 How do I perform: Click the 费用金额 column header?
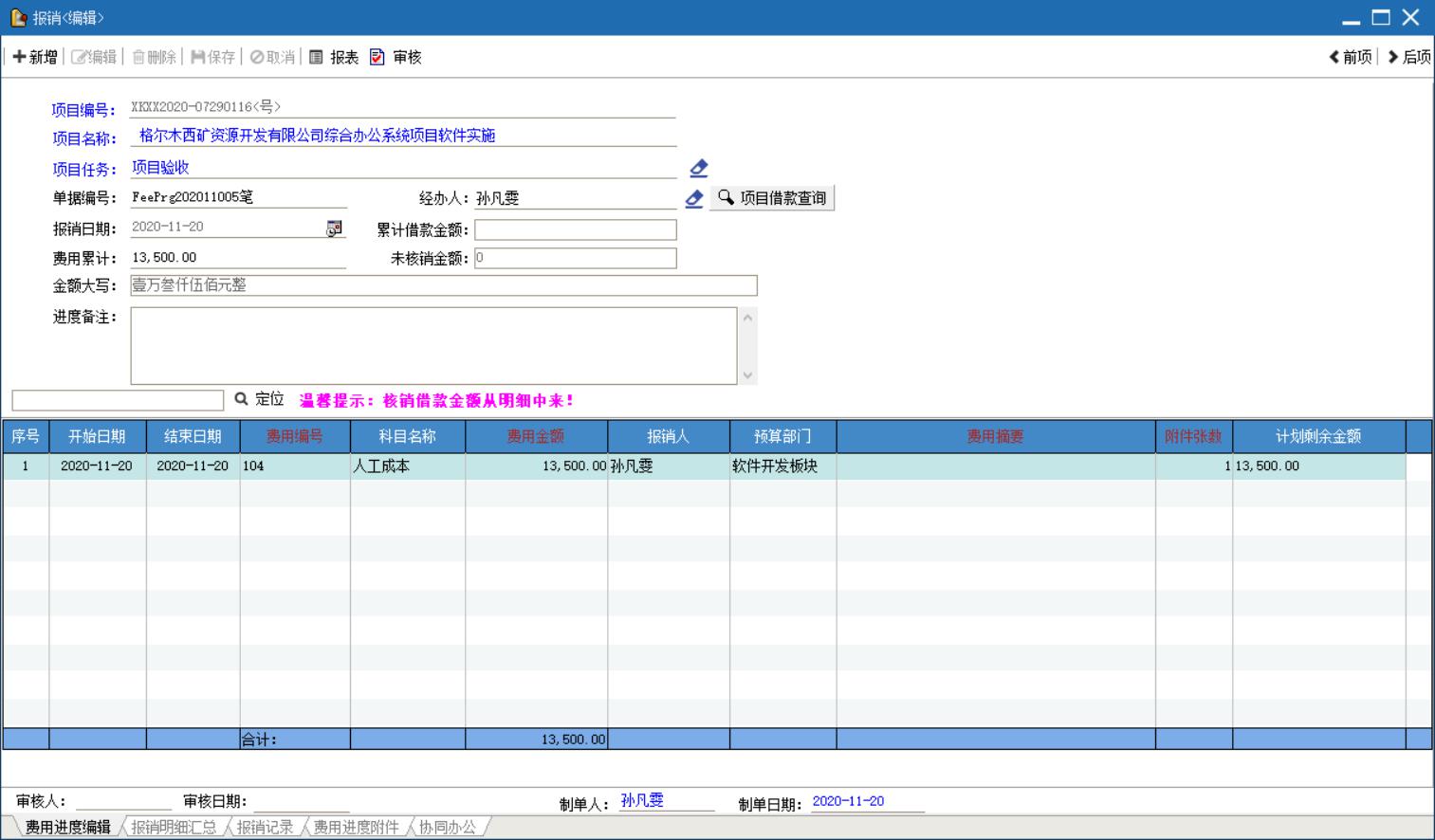tap(535, 436)
